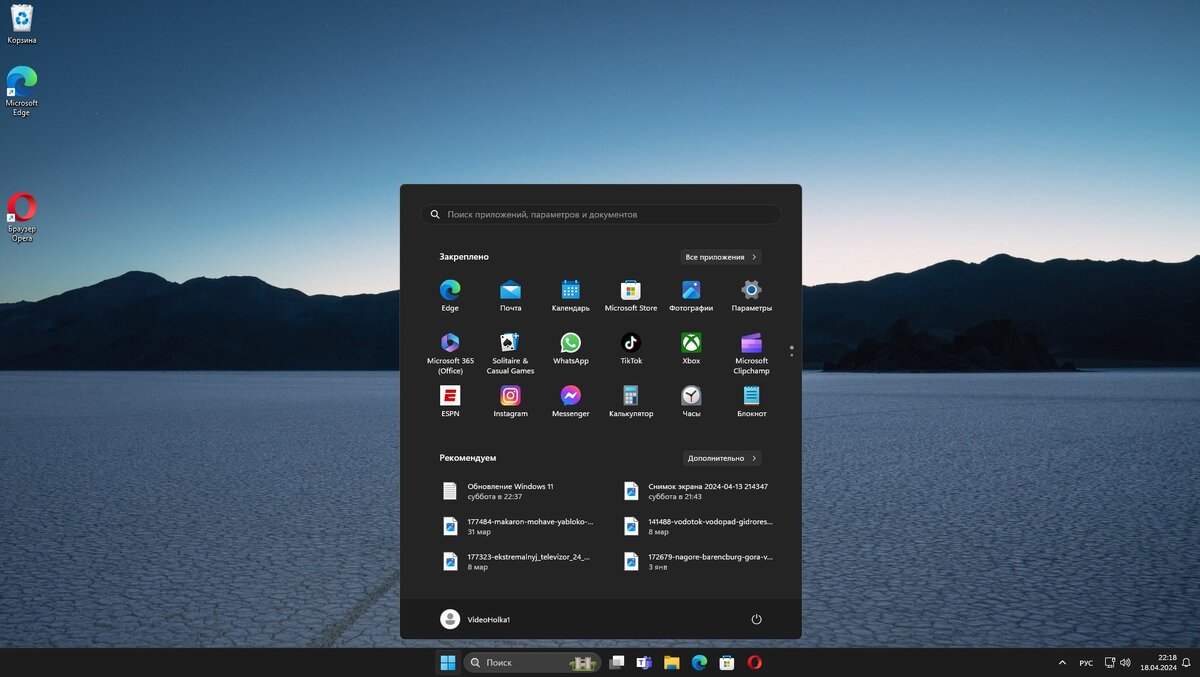The height and width of the screenshot is (677, 1200).
Task: Click the power button in Start menu
Action: [756, 619]
